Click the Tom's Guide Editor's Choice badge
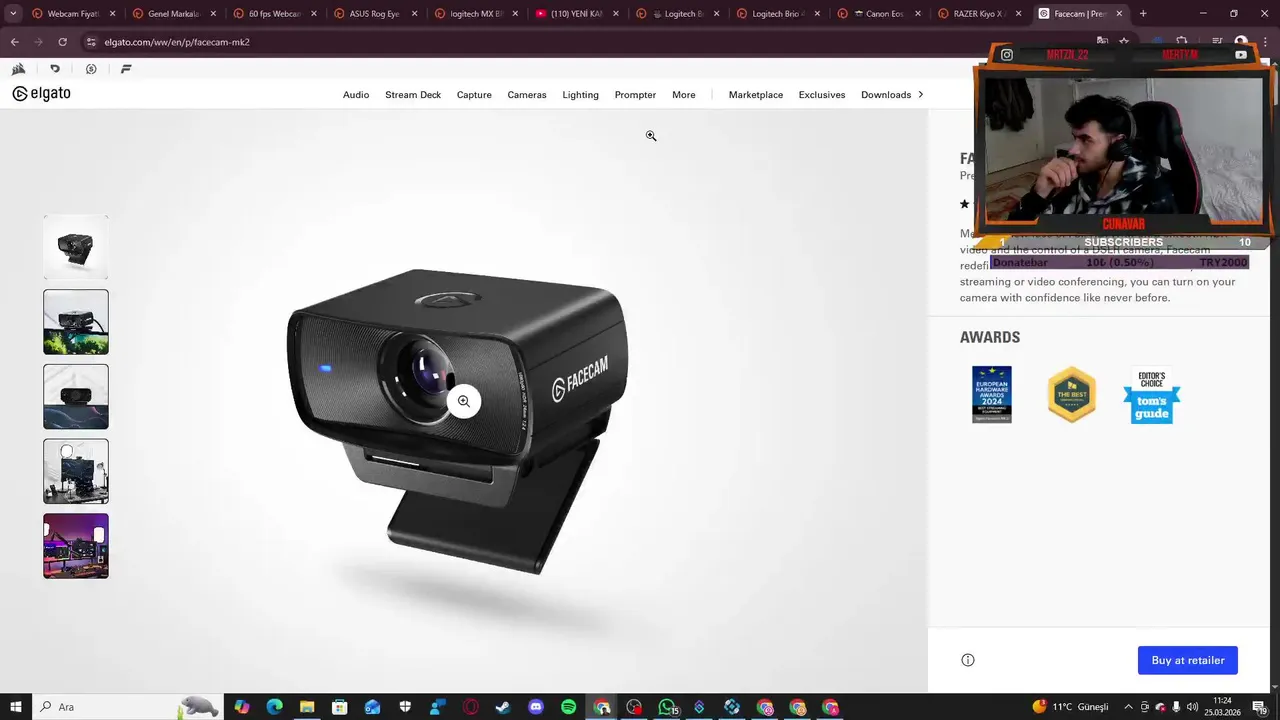 tap(1152, 396)
